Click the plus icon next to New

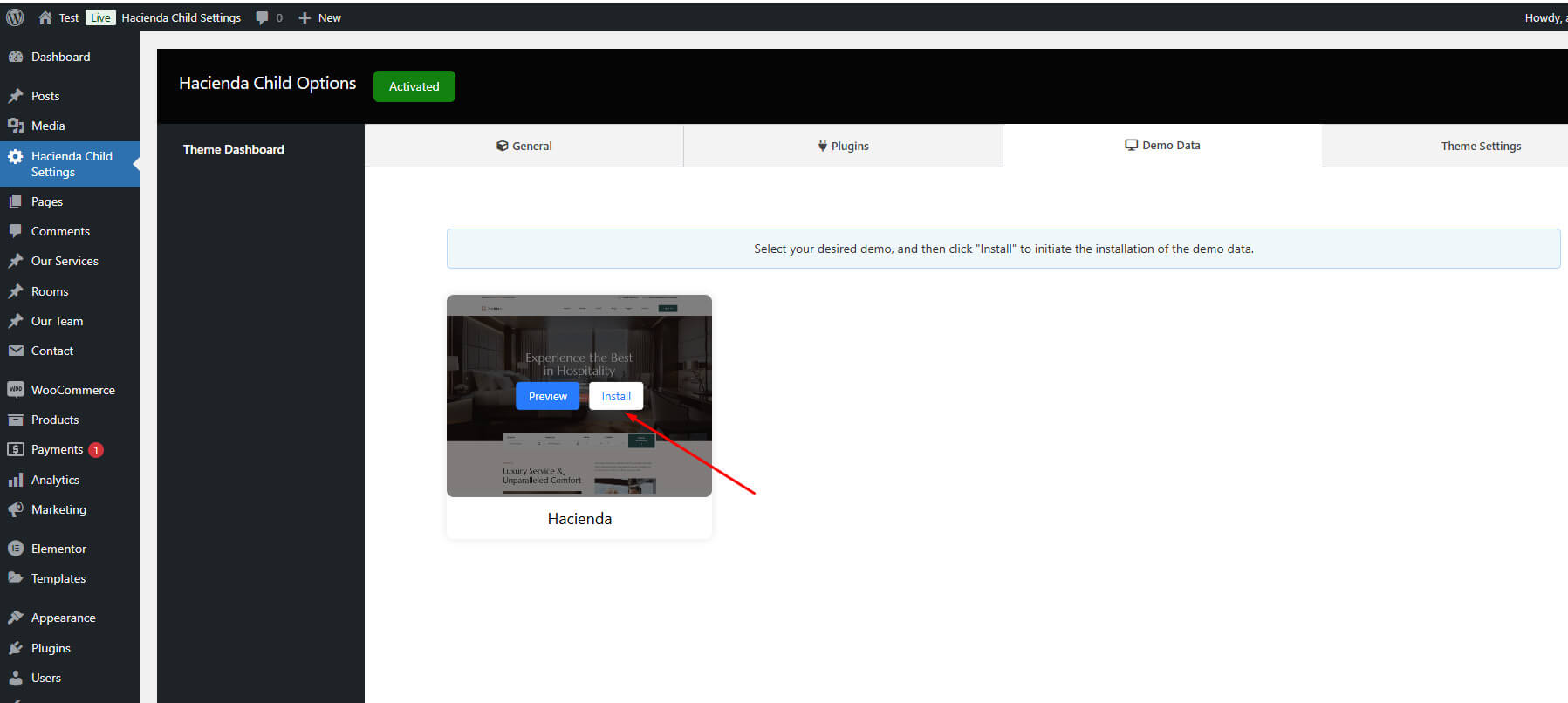(x=305, y=17)
